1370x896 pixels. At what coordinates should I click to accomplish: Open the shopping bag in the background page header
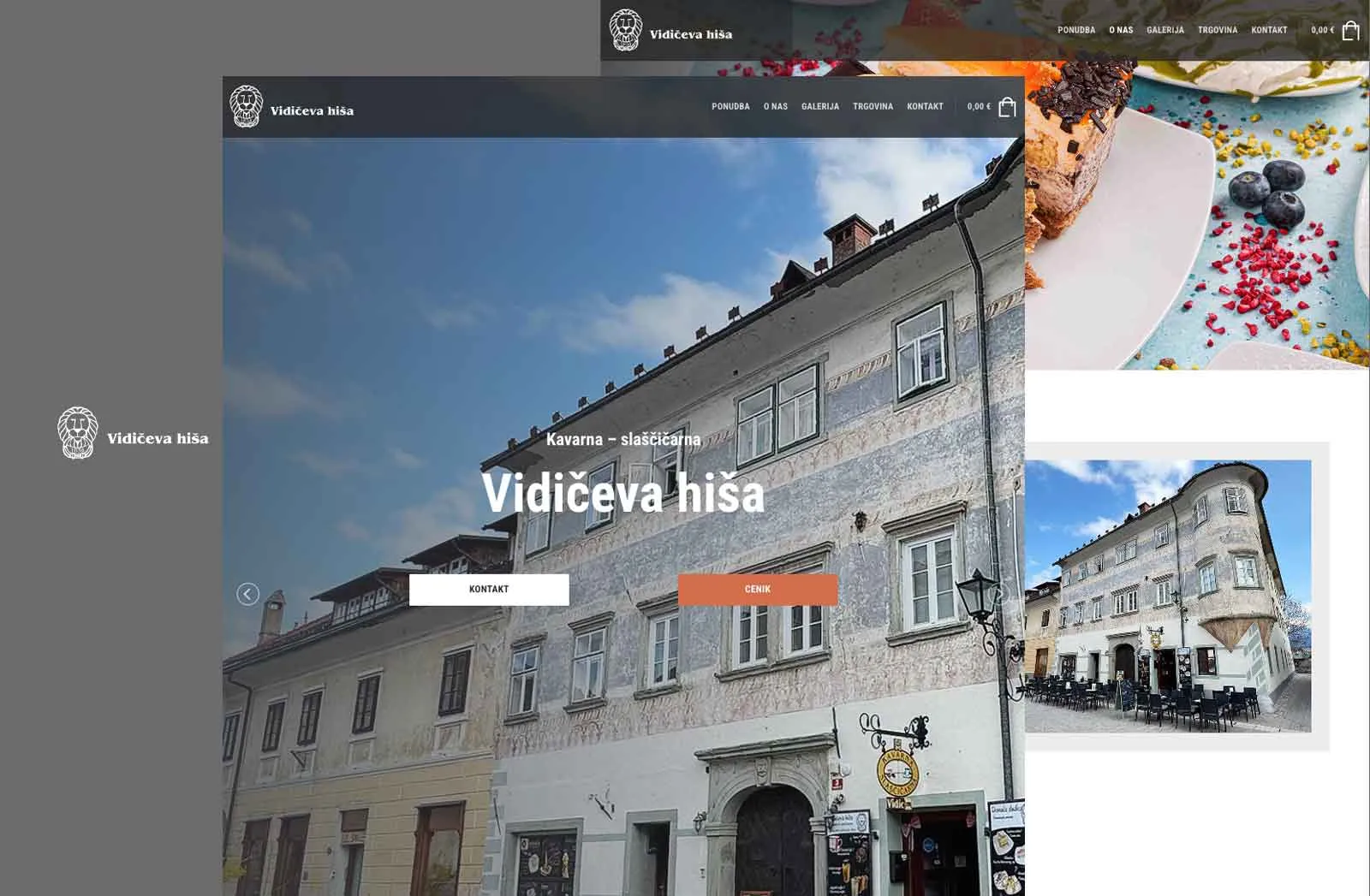coord(1350,31)
